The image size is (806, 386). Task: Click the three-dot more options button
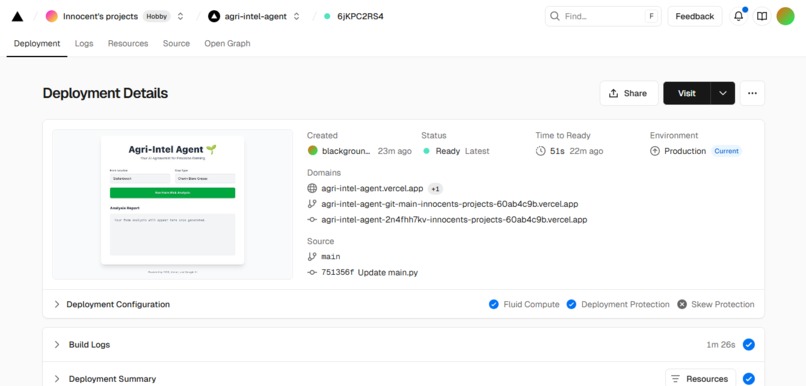752,93
